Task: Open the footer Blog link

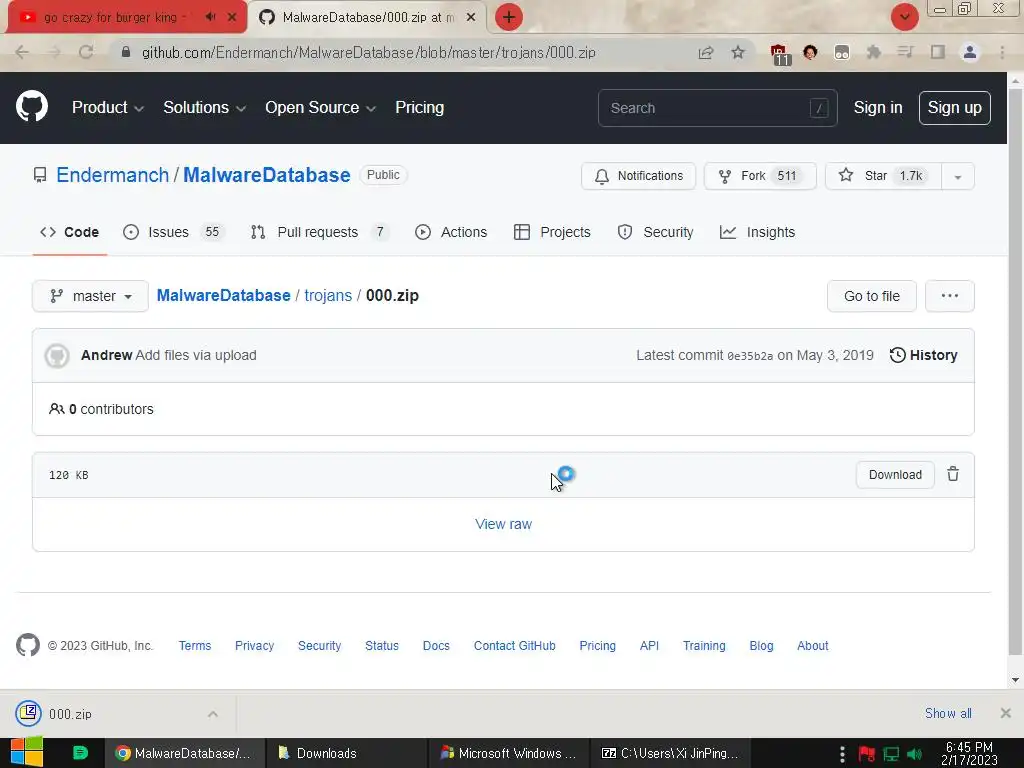Action: click(x=761, y=645)
